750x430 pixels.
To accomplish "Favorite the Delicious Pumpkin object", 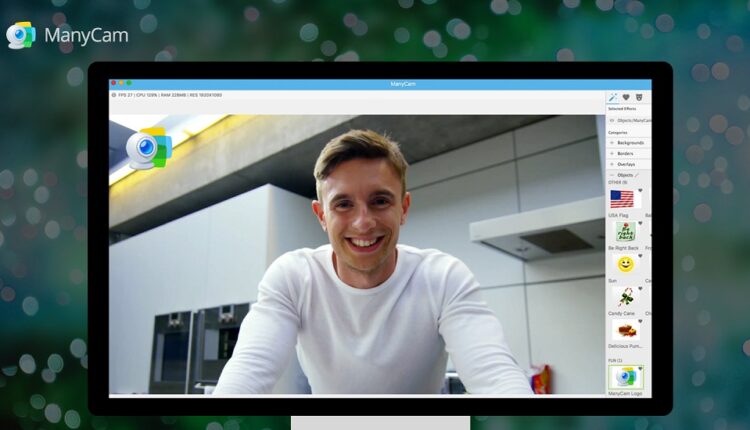I will click(640, 321).
